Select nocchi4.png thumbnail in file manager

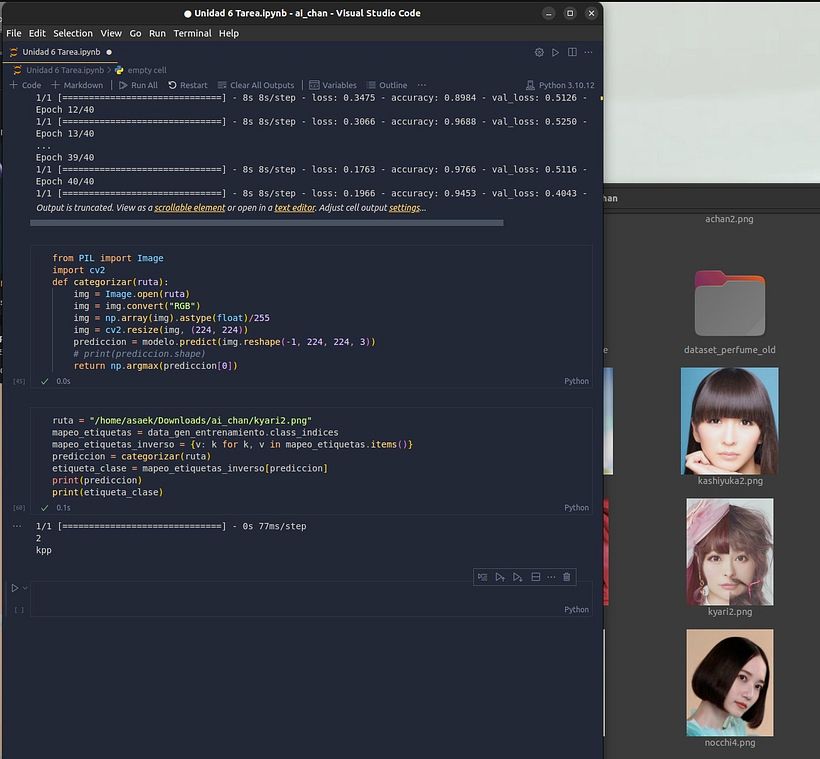[730, 682]
